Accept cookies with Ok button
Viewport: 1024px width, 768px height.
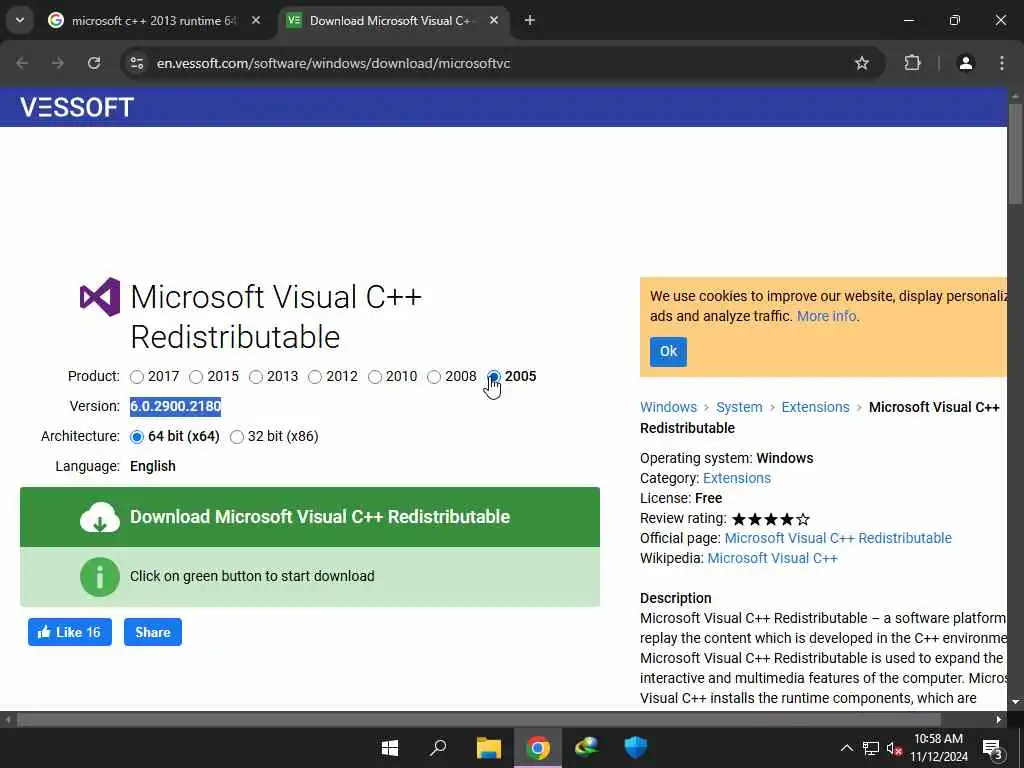tap(668, 352)
